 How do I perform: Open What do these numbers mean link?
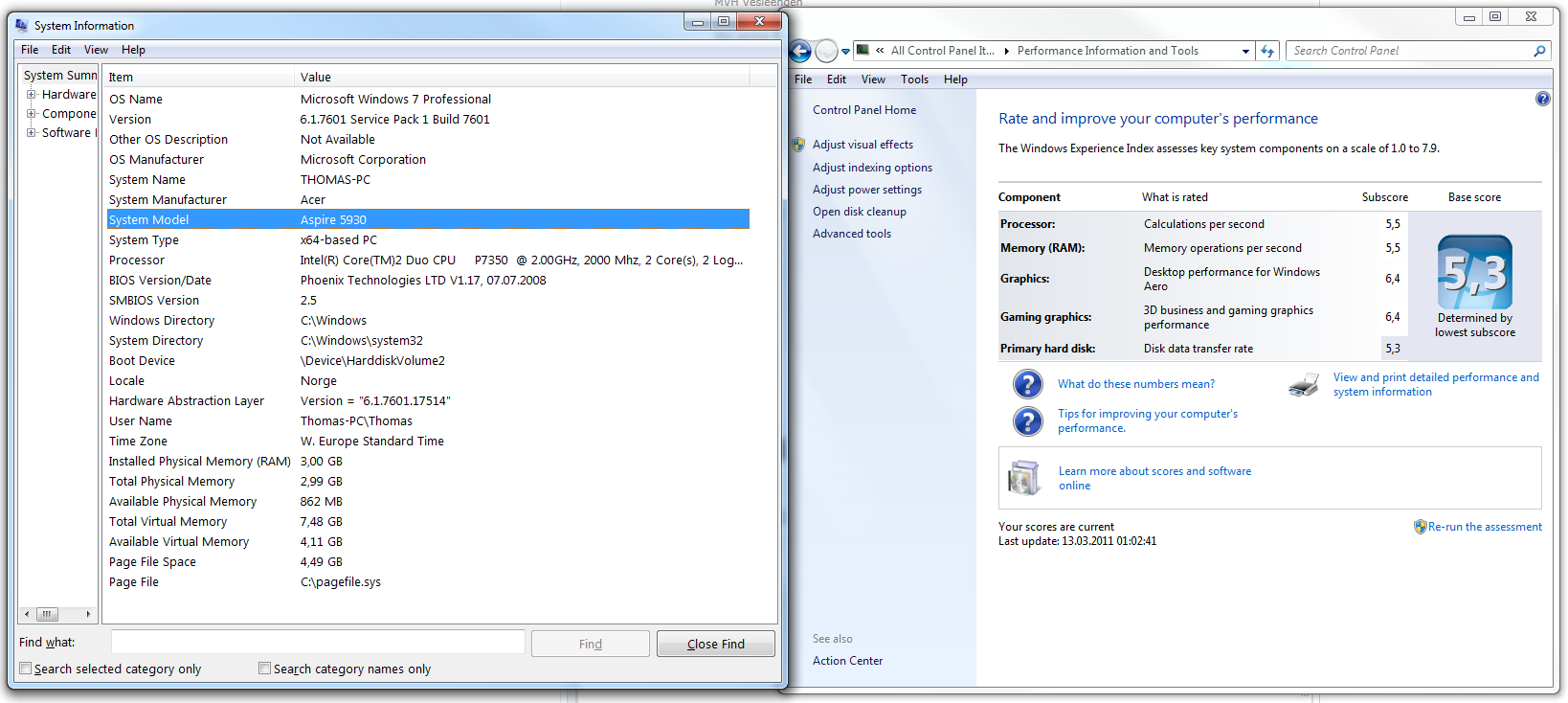(1136, 384)
